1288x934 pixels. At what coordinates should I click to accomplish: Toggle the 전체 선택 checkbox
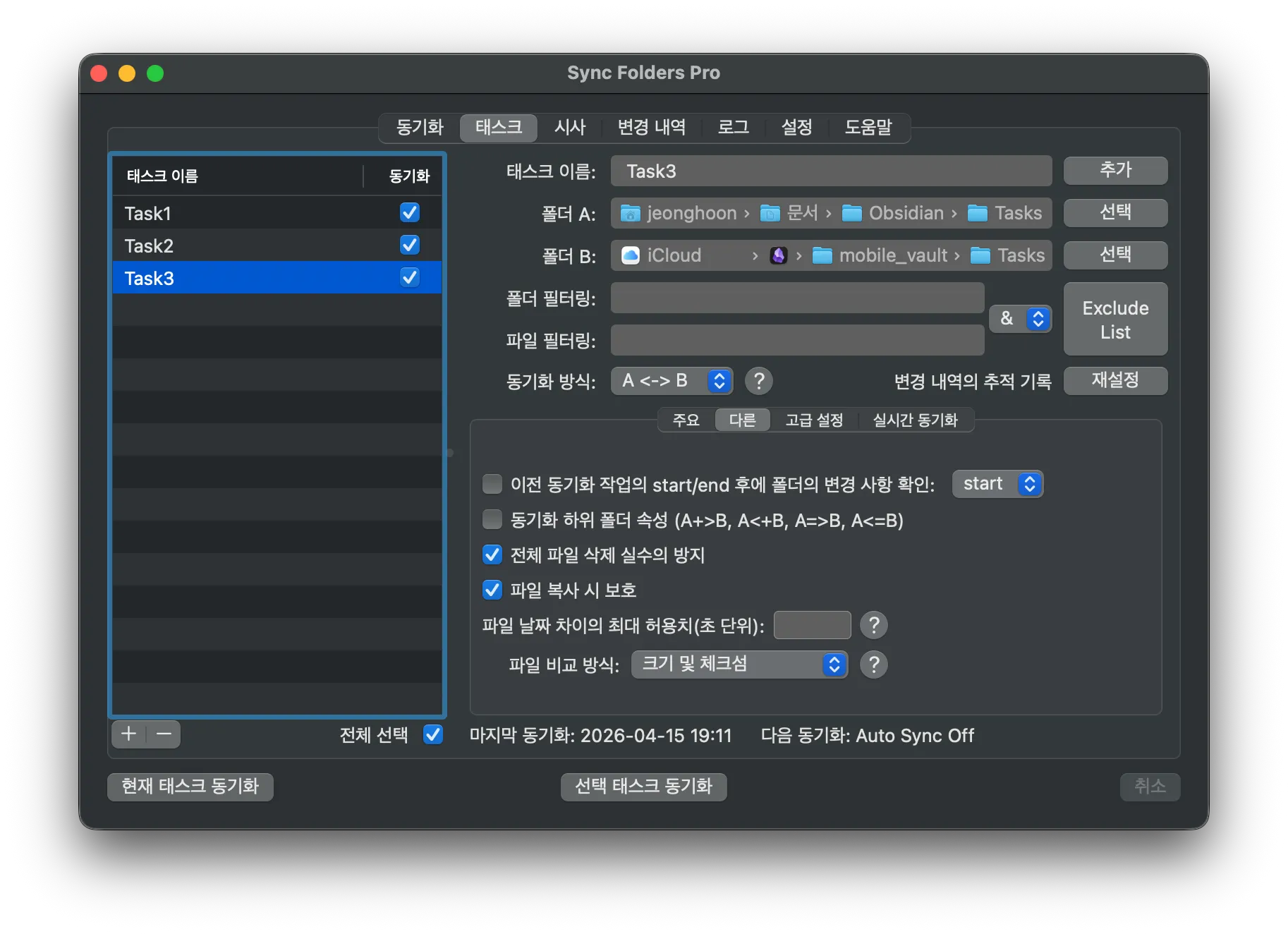click(433, 735)
